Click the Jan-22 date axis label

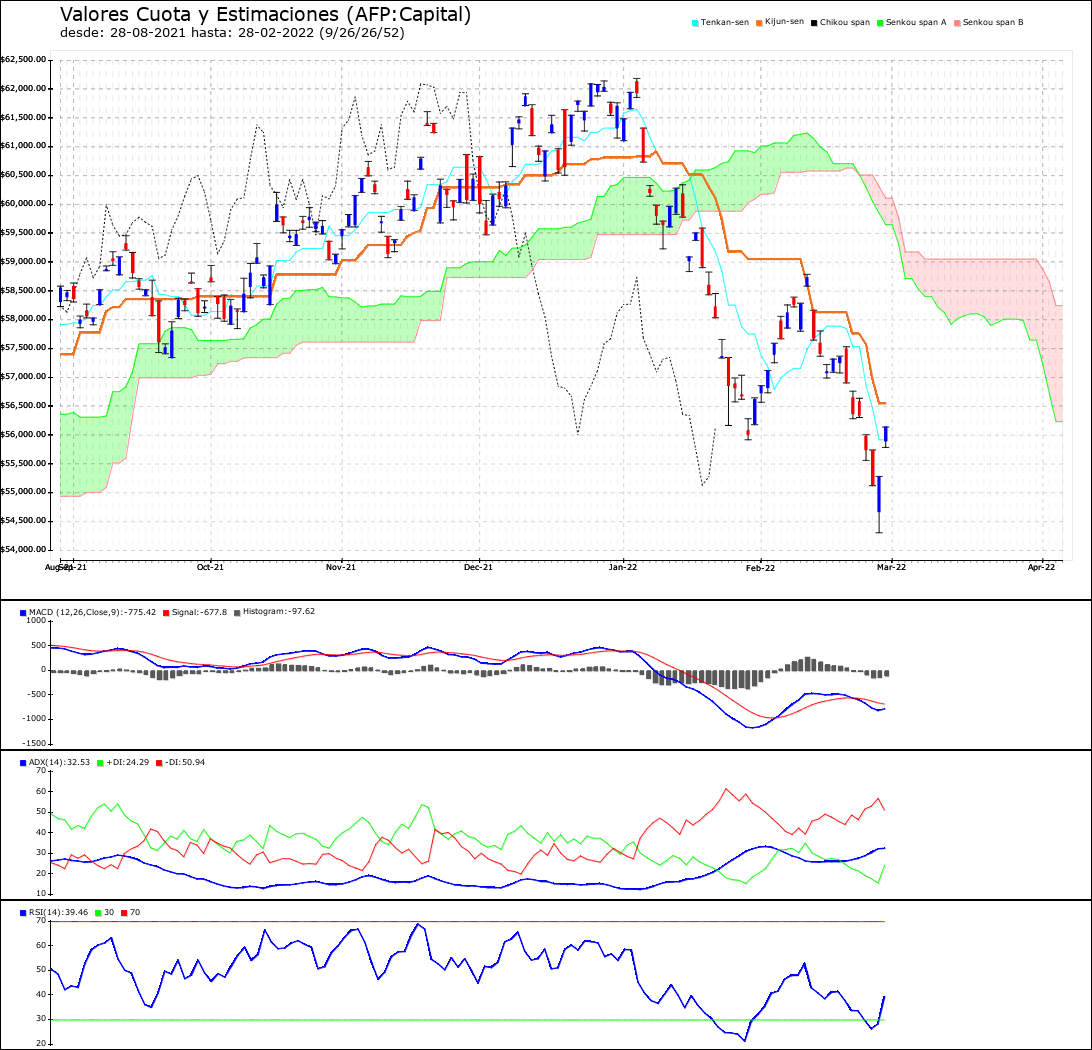pyautogui.click(x=623, y=567)
